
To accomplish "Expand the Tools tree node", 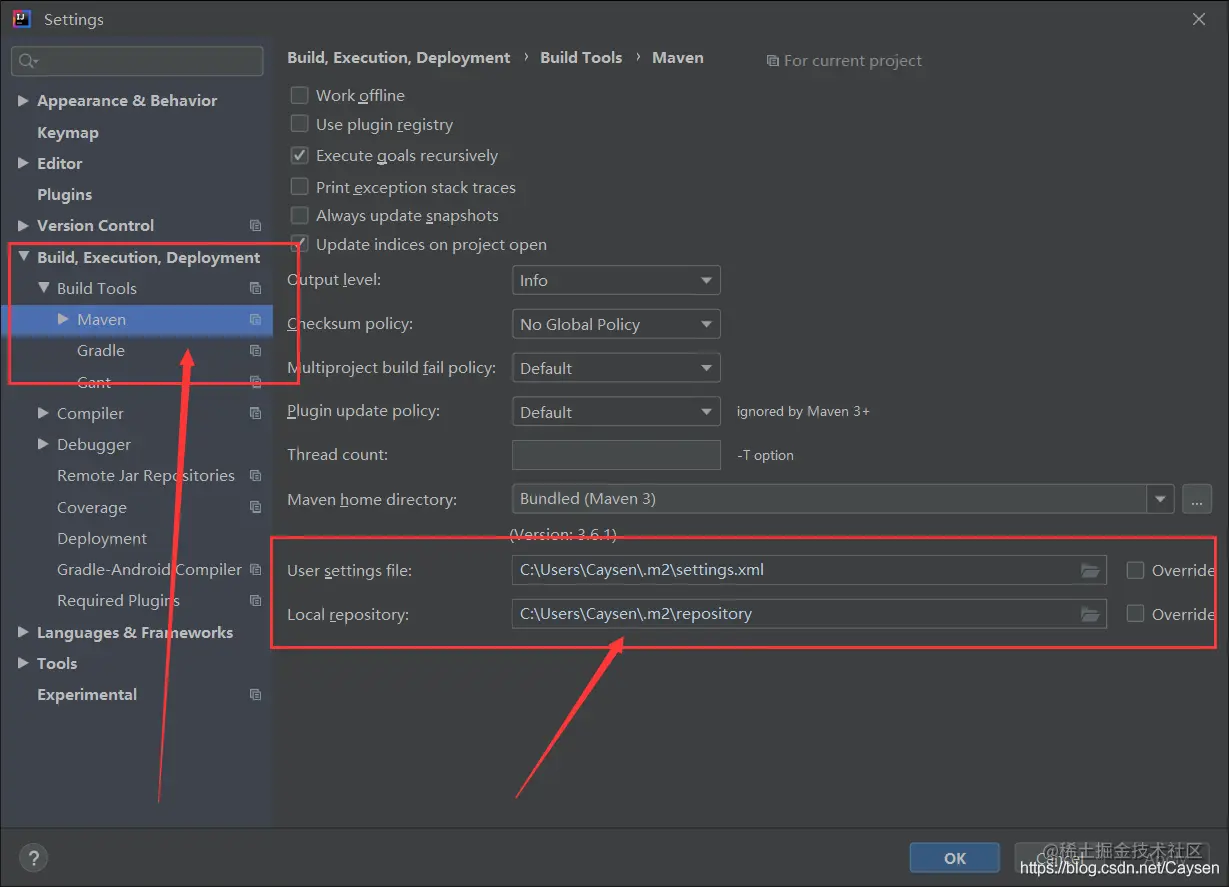I will (x=23, y=663).
